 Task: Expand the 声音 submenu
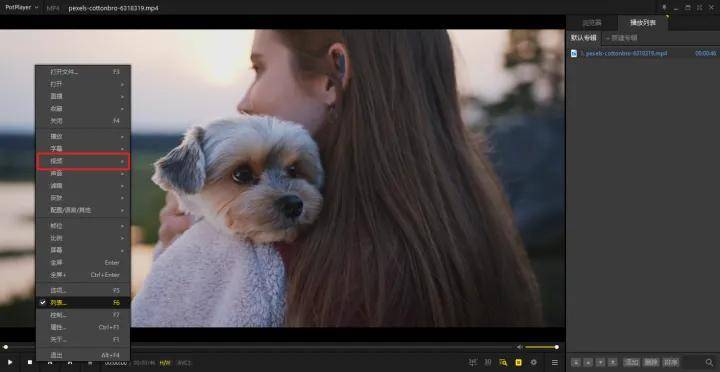pos(83,174)
